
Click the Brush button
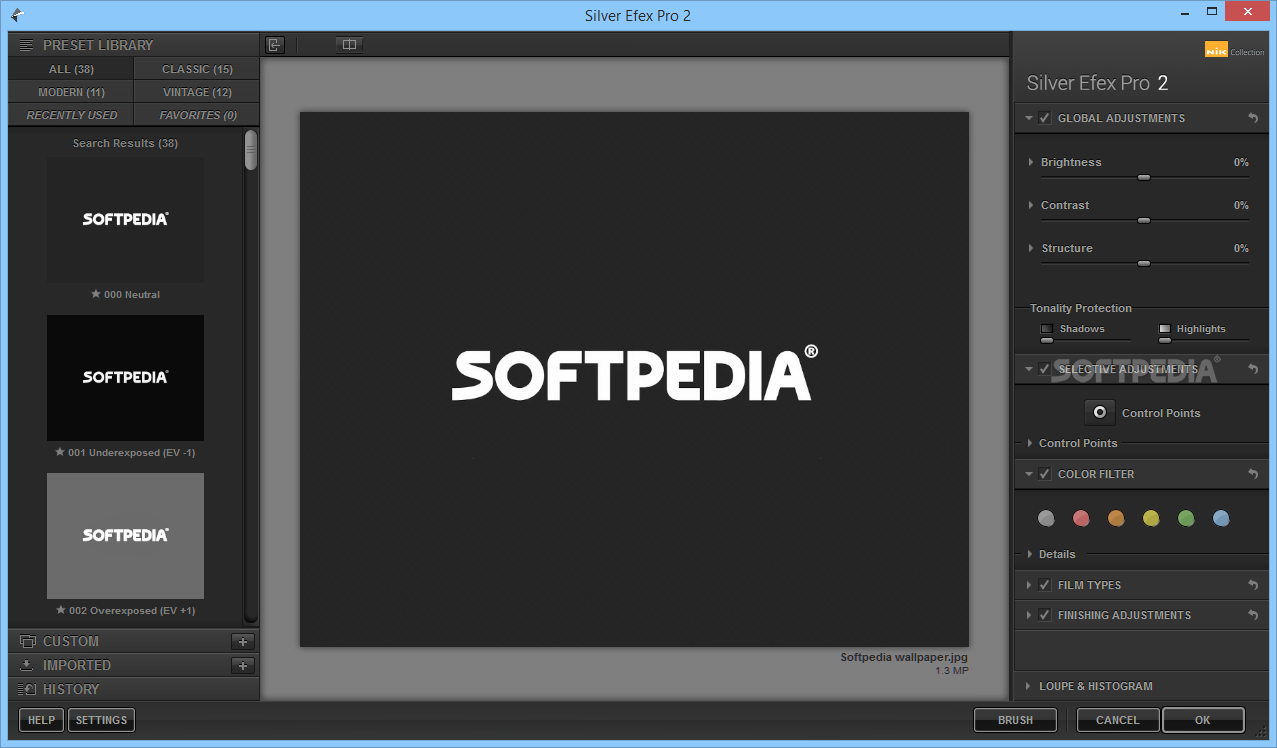[1016, 720]
